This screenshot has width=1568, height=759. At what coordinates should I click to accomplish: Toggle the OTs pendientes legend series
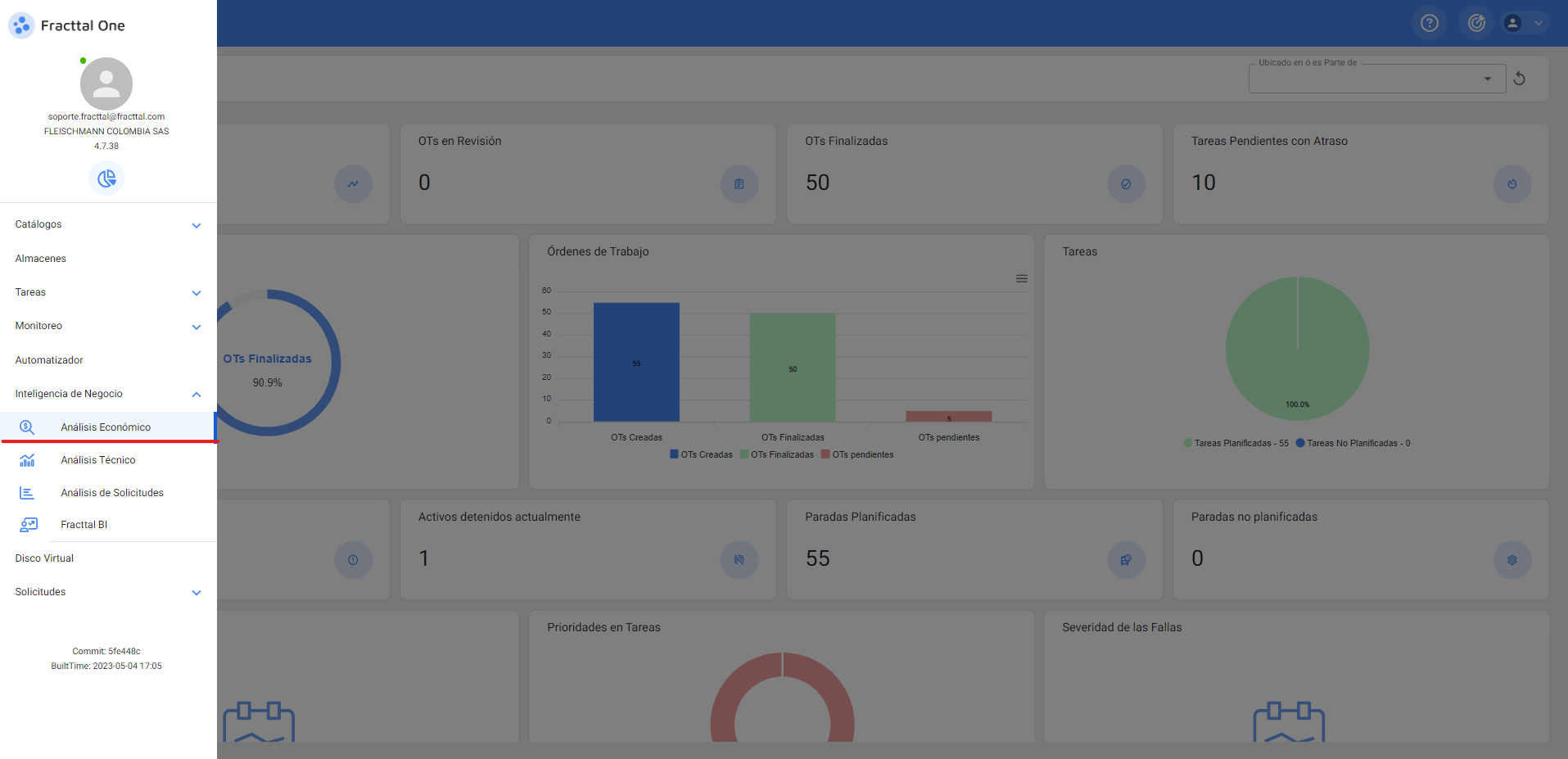tap(857, 454)
